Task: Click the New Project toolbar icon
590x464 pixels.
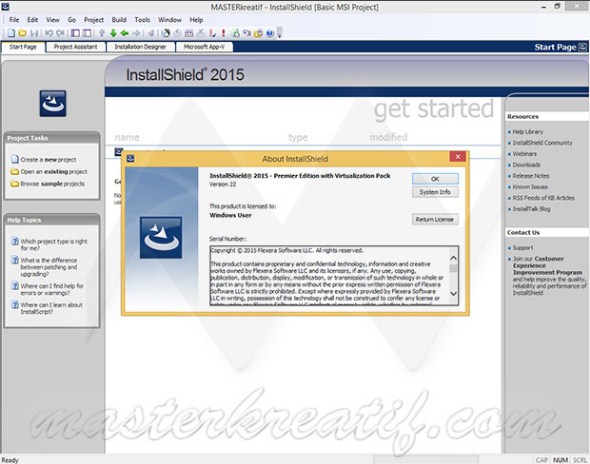Action: (x=11, y=33)
